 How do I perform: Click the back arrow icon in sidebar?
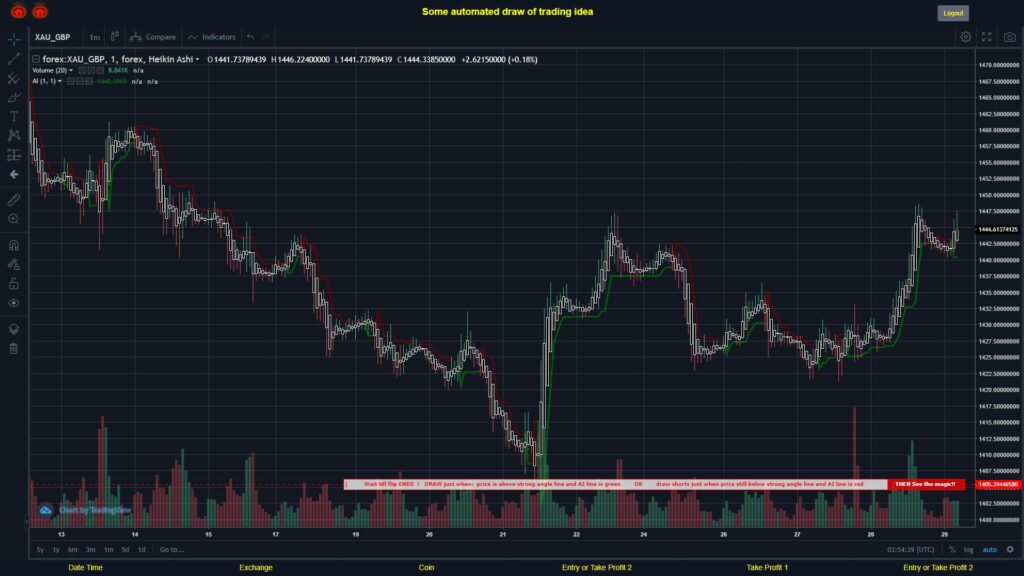point(14,174)
